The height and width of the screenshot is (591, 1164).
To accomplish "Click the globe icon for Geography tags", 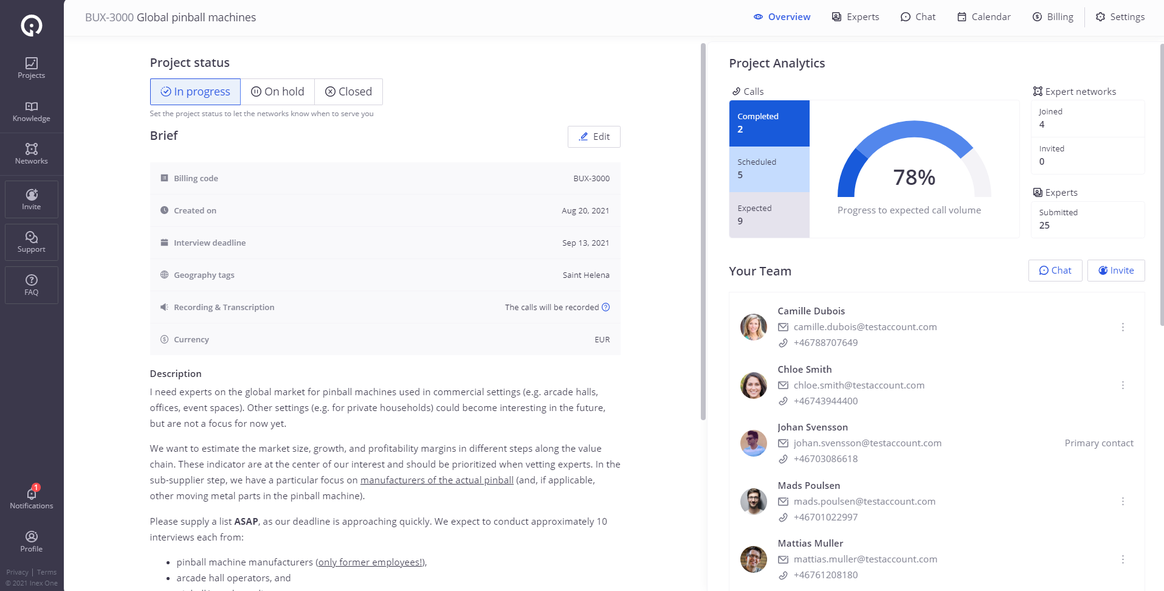I will pos(164,275).
